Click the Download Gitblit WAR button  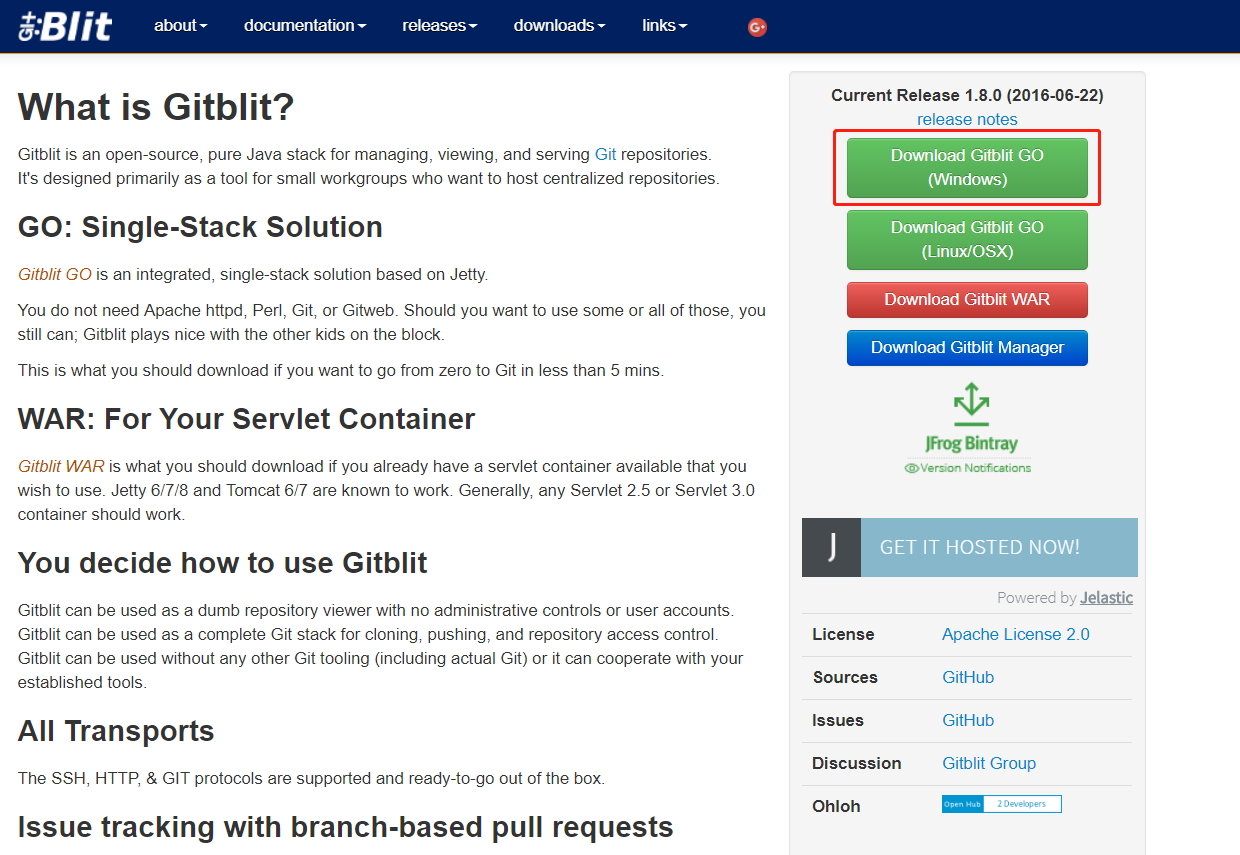[967, 300]
